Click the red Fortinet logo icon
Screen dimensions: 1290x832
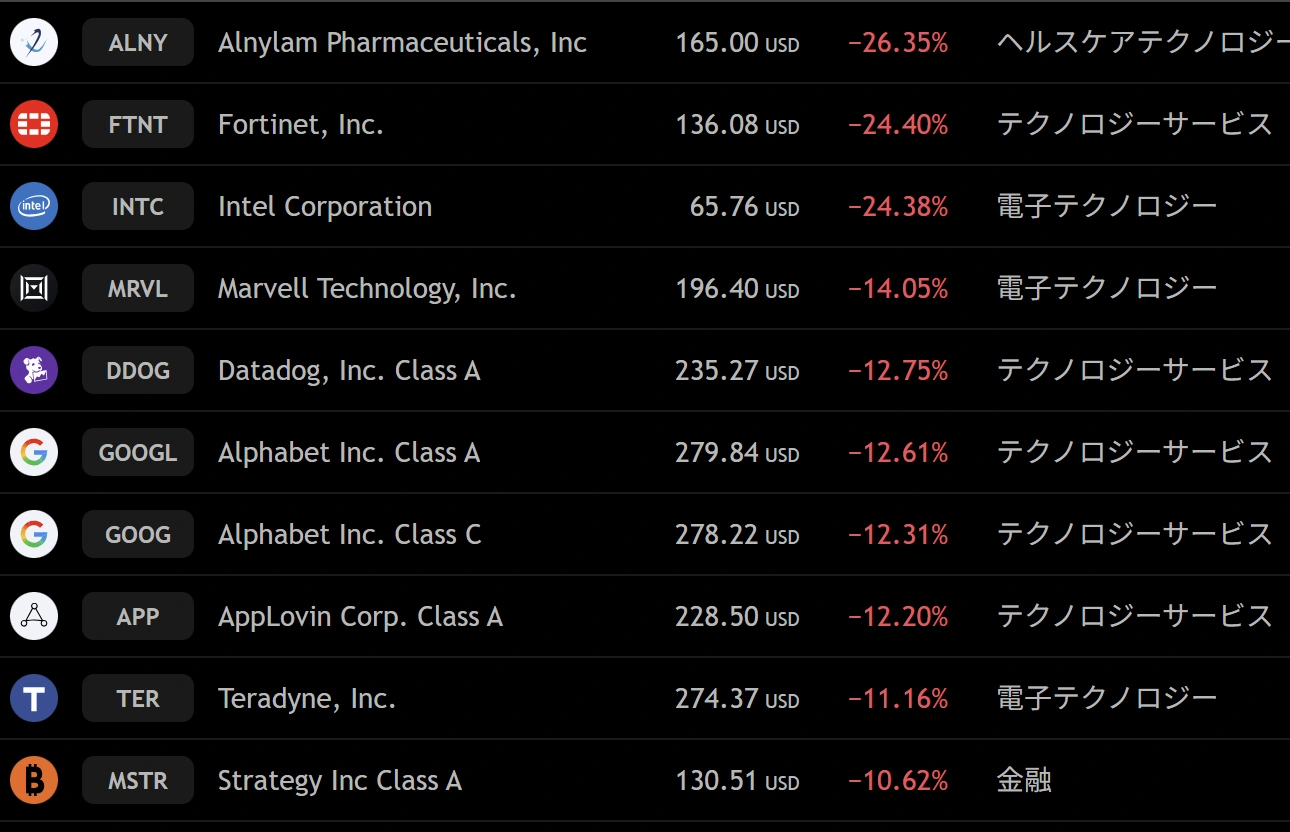[34, 124]
